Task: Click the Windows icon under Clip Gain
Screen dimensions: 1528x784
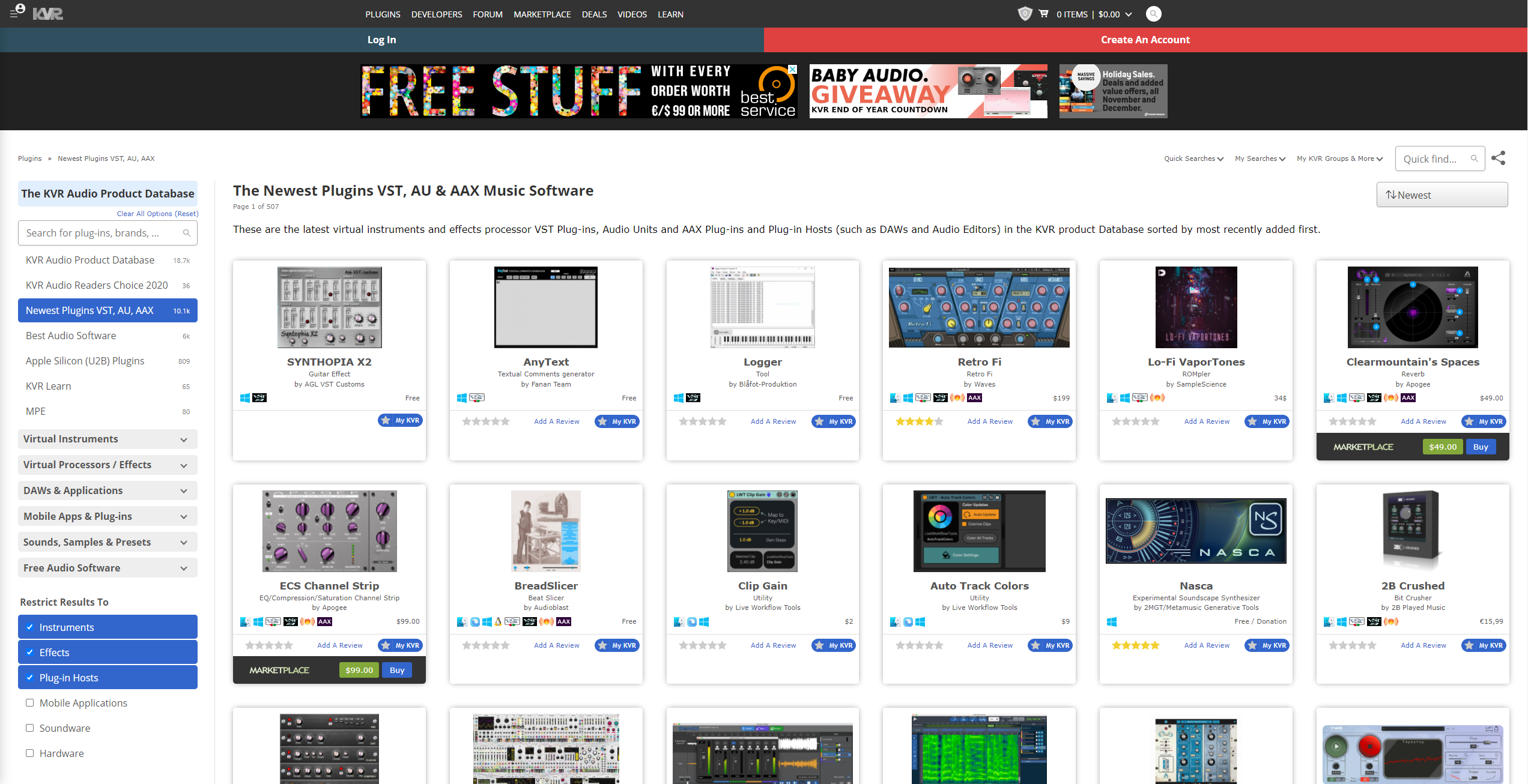Action: pyautogui.click(x=704, y=622)
